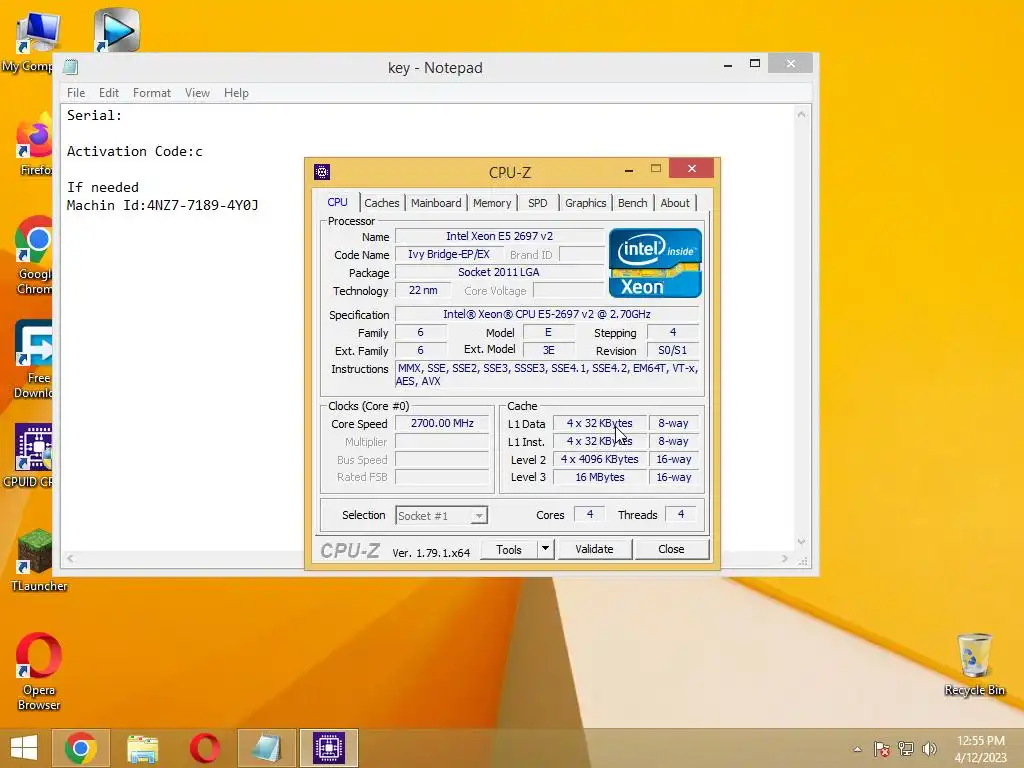Open the SPD tab

(x=537, y=203)
